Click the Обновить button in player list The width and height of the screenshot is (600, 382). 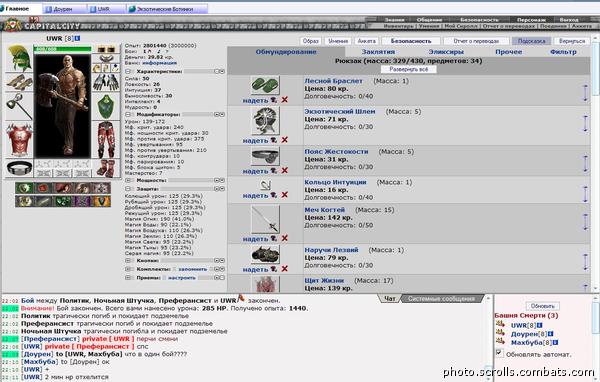point(543,306)
